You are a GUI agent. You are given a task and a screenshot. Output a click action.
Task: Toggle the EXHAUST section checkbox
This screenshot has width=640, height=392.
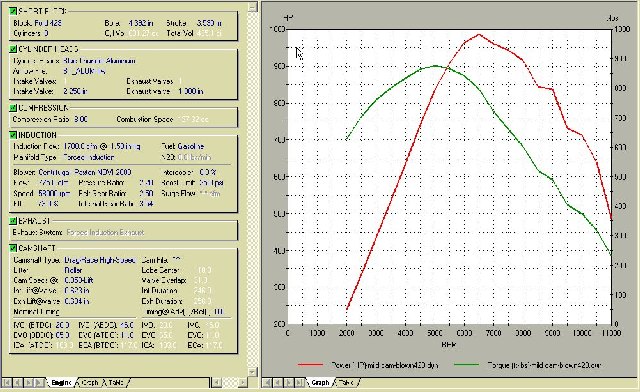point(13,221)
